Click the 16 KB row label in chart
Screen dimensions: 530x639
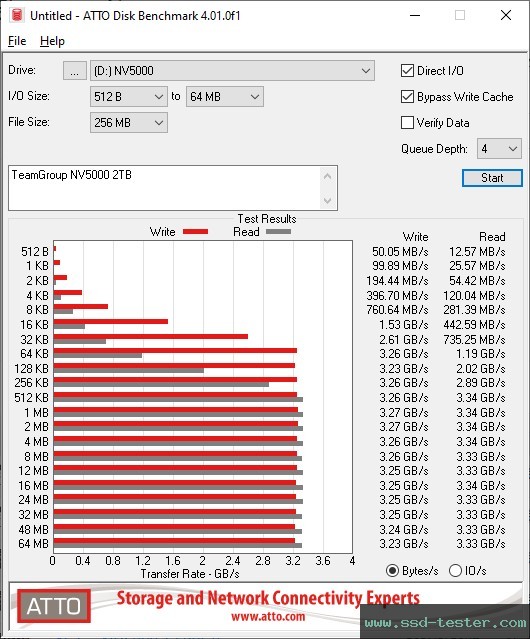(34, 325)
